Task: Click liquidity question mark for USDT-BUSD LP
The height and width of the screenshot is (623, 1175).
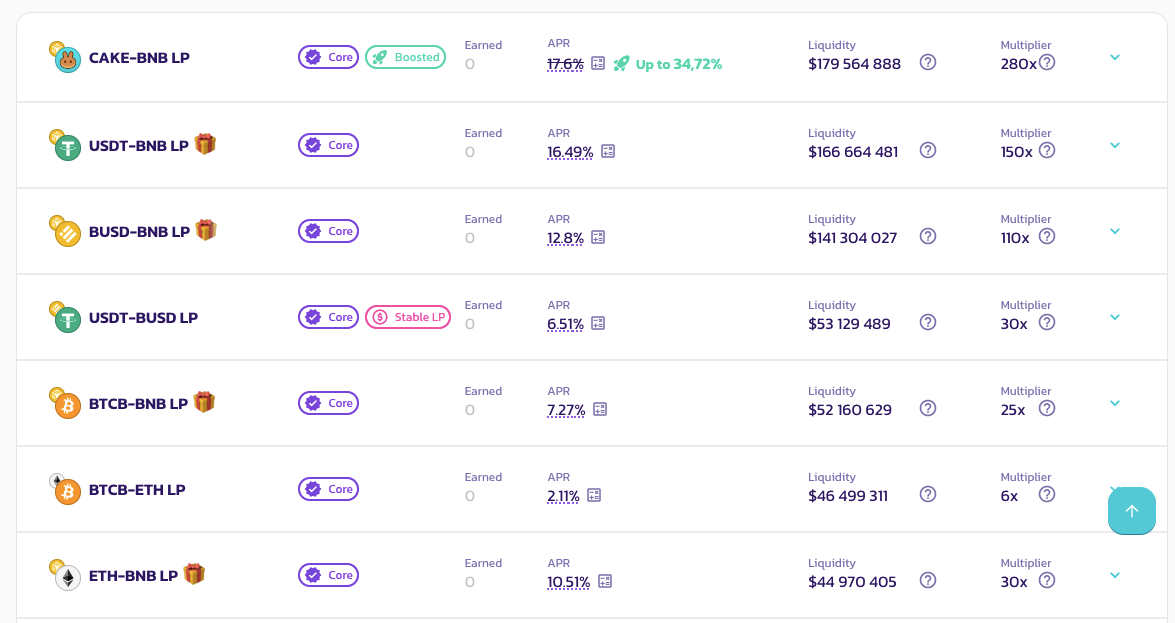Action: tap(928, 323)
